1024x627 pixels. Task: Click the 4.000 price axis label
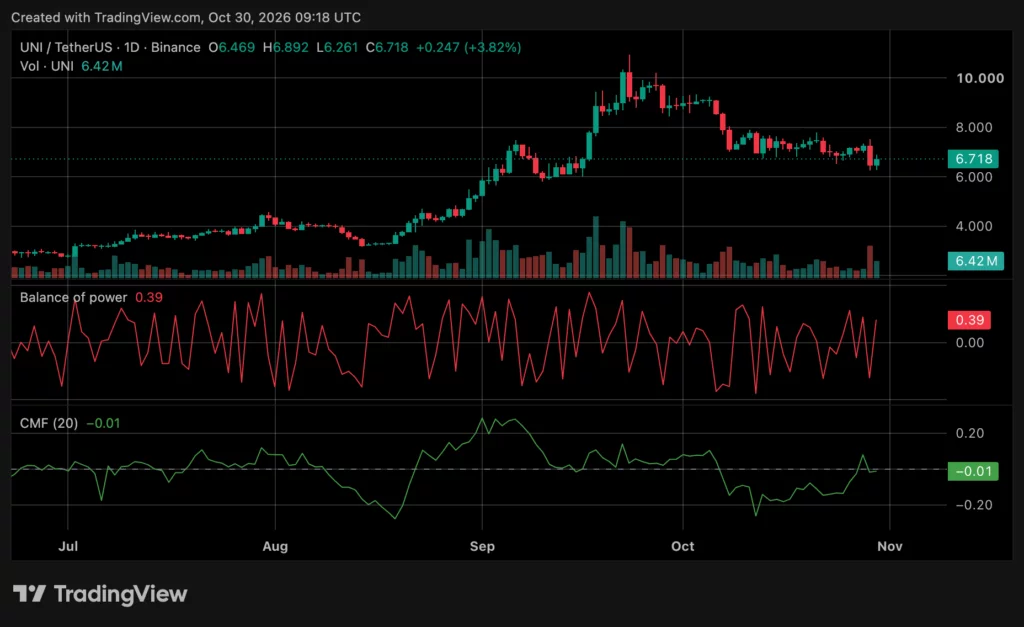[x=974, y=226]
